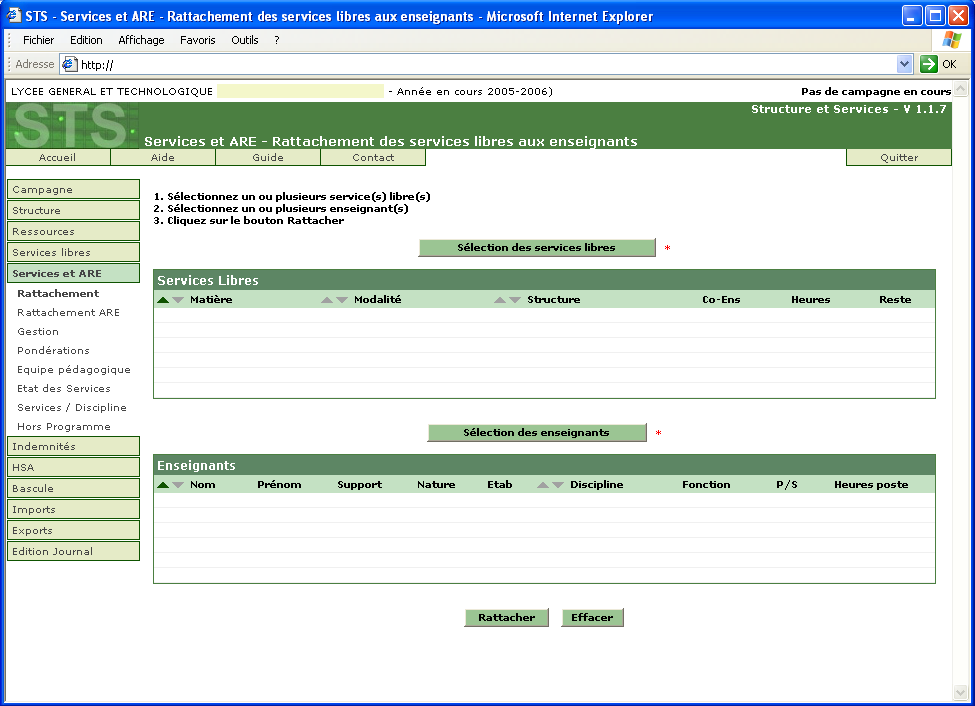Image resolution: width=975 pixels, height=706 pixels.
Task: Click the page scrollbar down arrow
Action: (x=961, y=692)
